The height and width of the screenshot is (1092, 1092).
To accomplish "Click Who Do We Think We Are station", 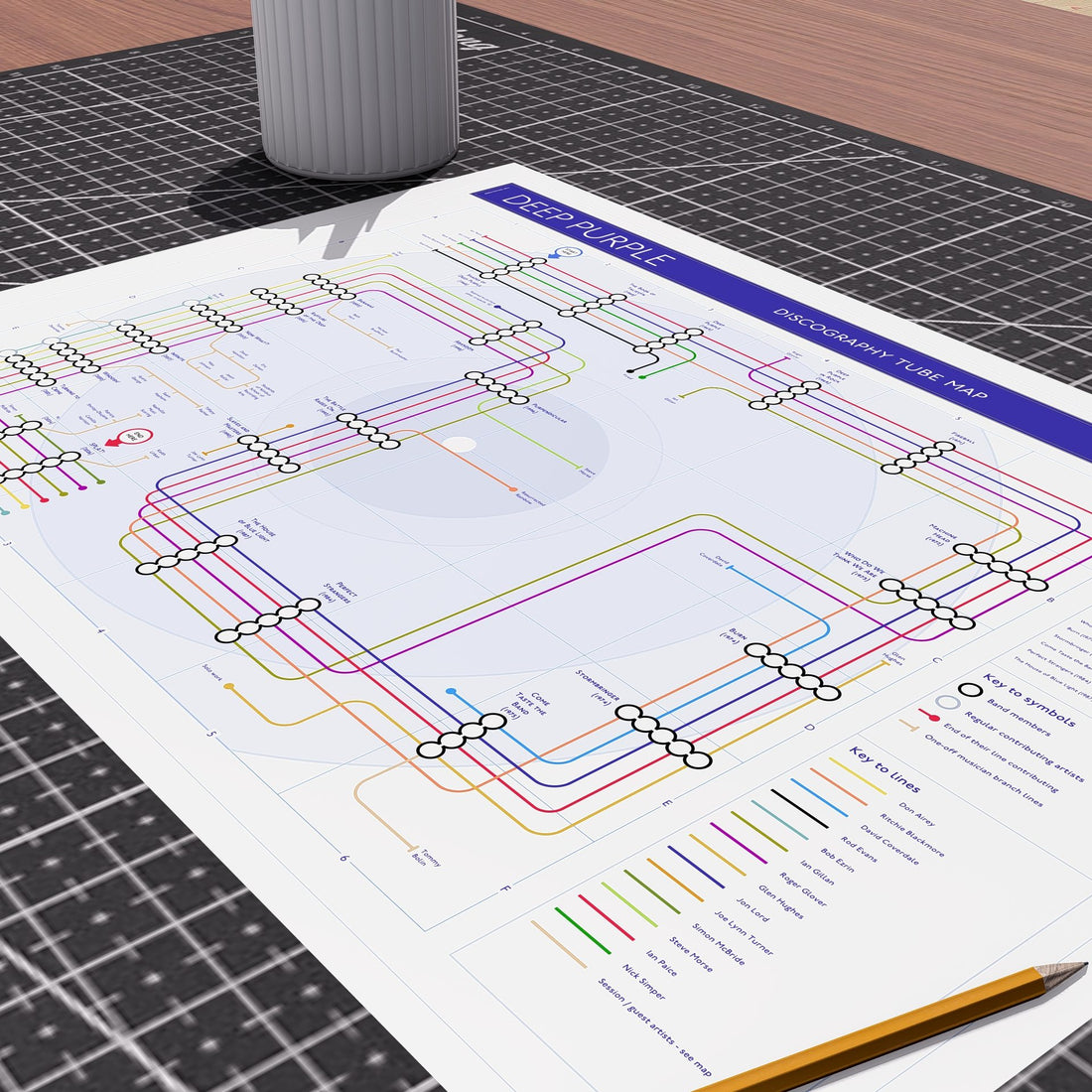I will click(927, 604).
